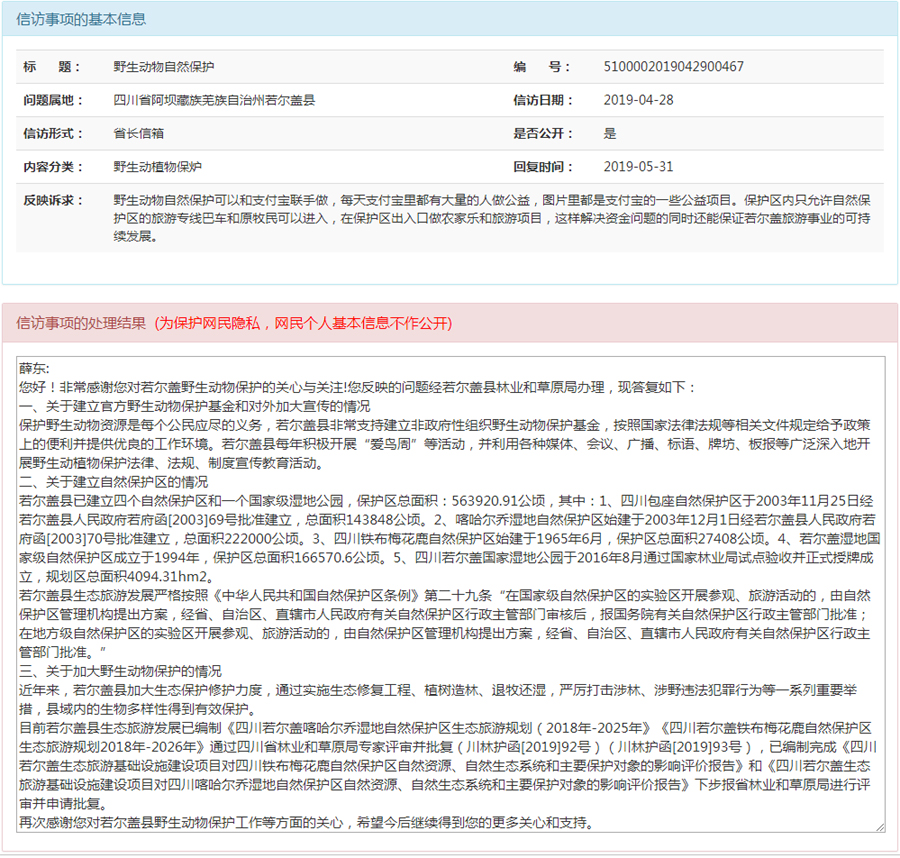Click section heading 三、关于加大野生动物保护的情况
Screen dimensions: 900x858
pos(121,671)
